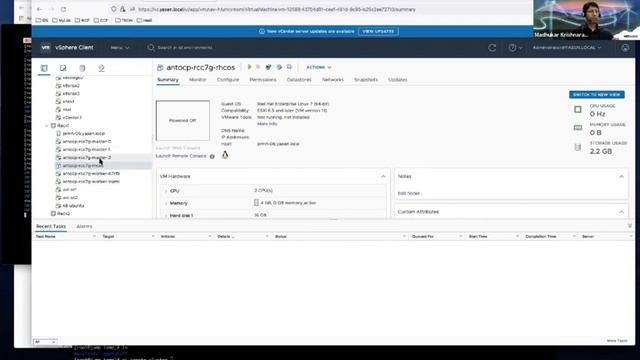Click the vSphere refresh icon
640x360 pixels.
492,48
